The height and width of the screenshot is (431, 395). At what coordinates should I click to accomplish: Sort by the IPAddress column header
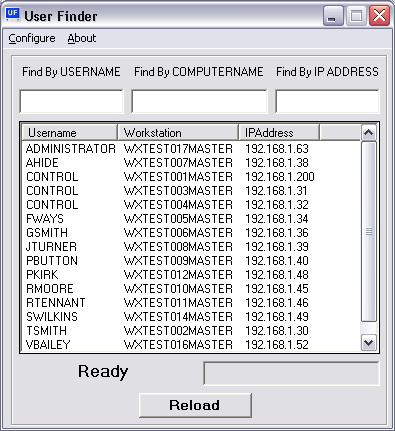click(x=279, y=133)
